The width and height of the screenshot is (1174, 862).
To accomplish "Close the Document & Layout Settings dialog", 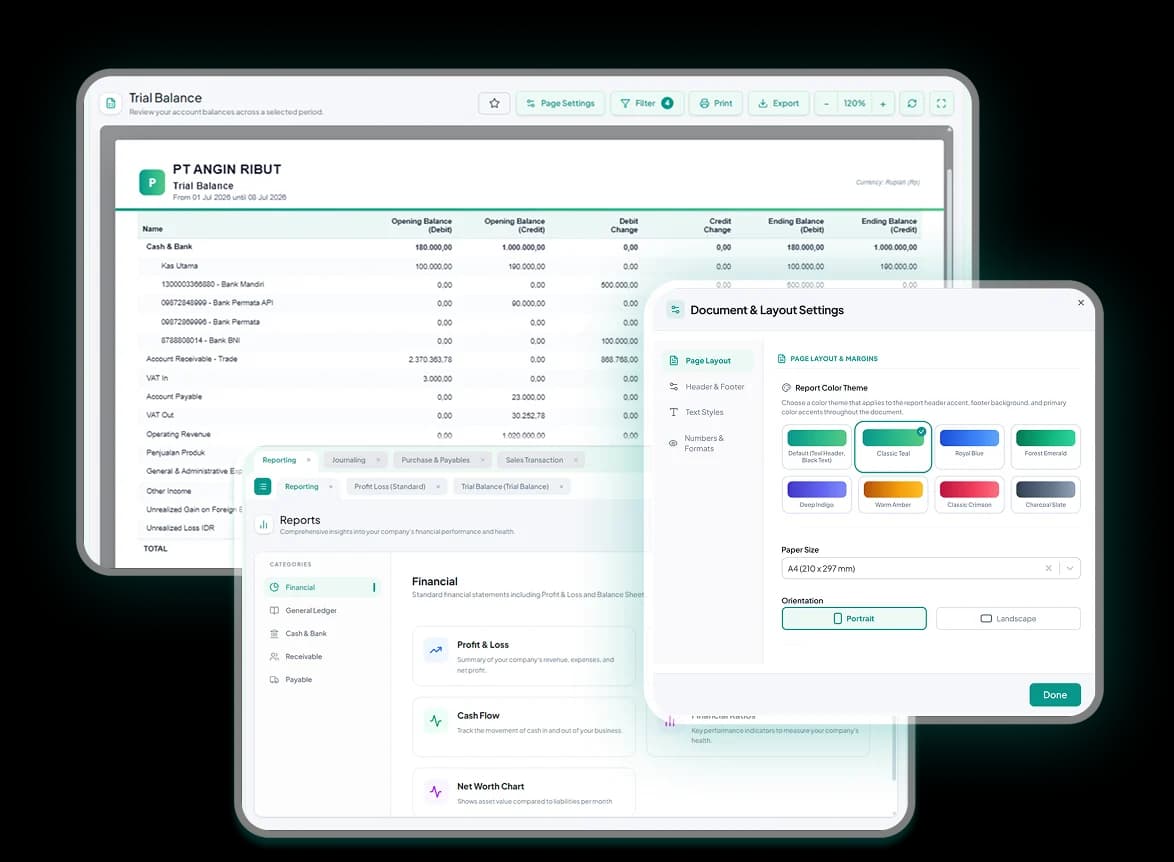I will coord(1080,303).
